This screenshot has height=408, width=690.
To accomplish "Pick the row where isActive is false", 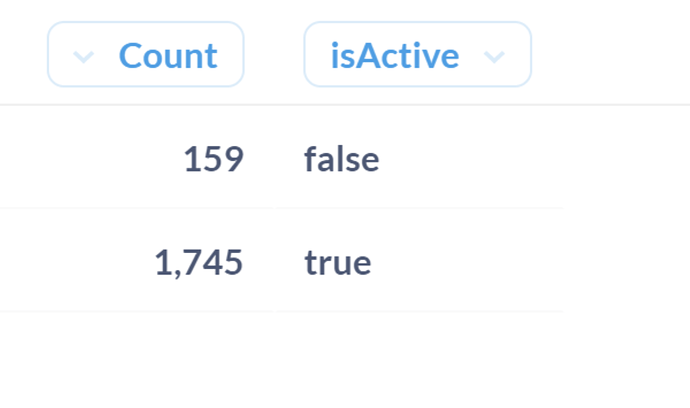I will coord(342,160).
